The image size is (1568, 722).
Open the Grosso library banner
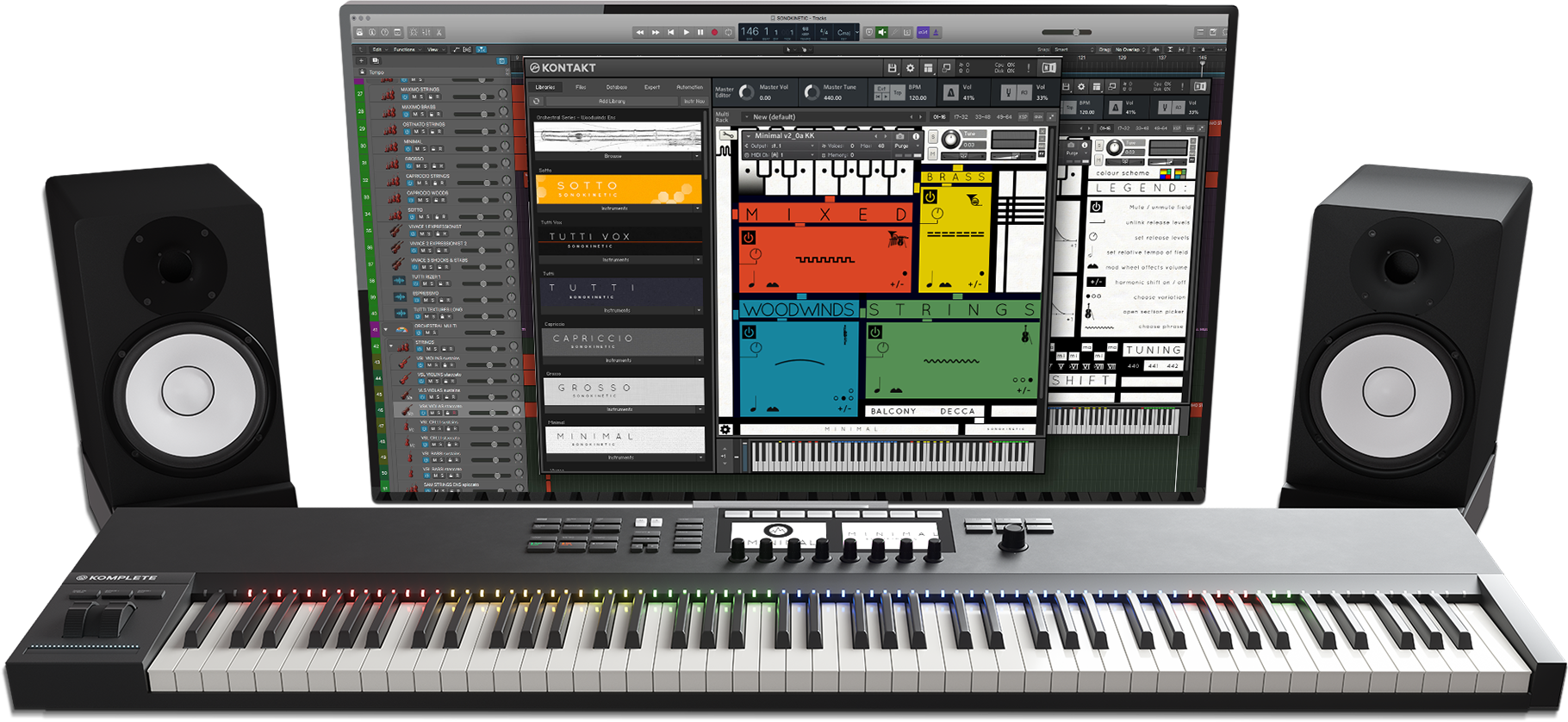[624, 390]
